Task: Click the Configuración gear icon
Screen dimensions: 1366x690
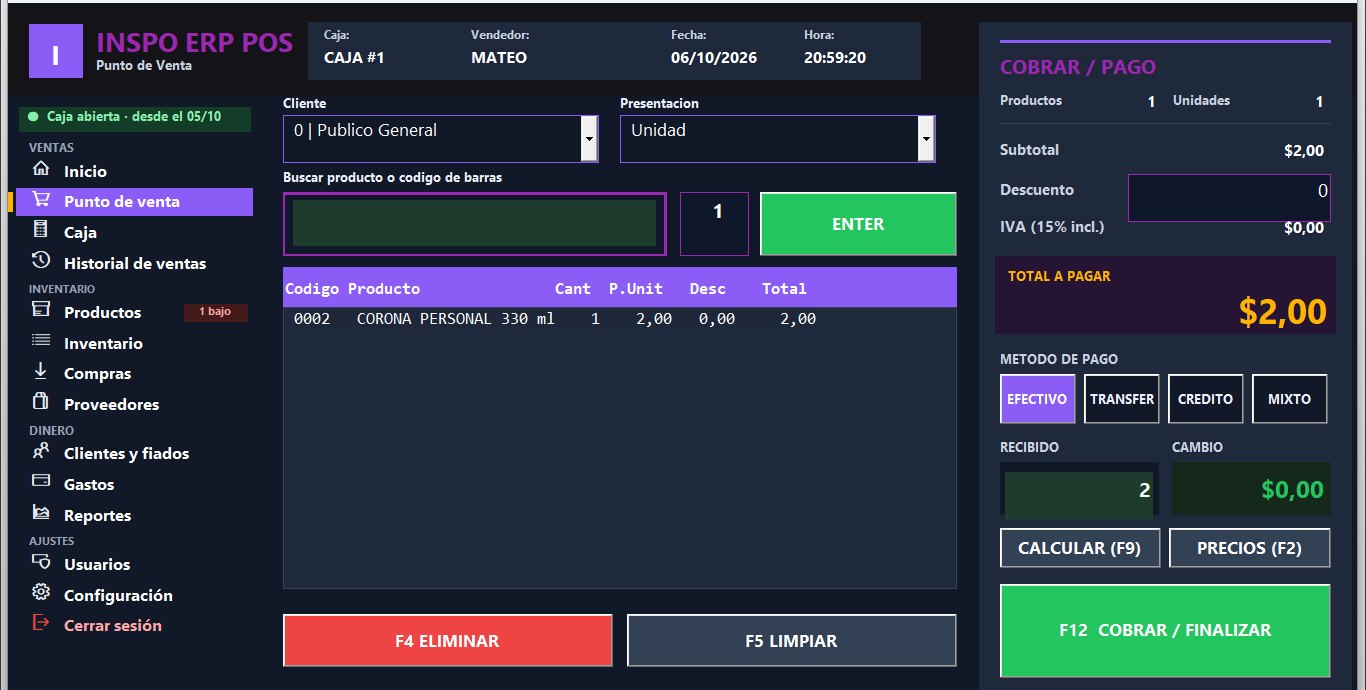Action: [41, 592]
